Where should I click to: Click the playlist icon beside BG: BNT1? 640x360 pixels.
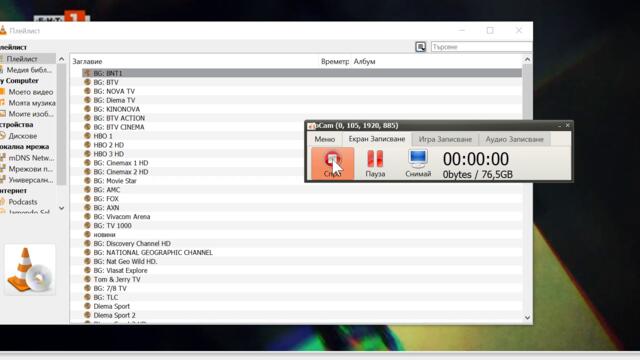click(87, 73)
